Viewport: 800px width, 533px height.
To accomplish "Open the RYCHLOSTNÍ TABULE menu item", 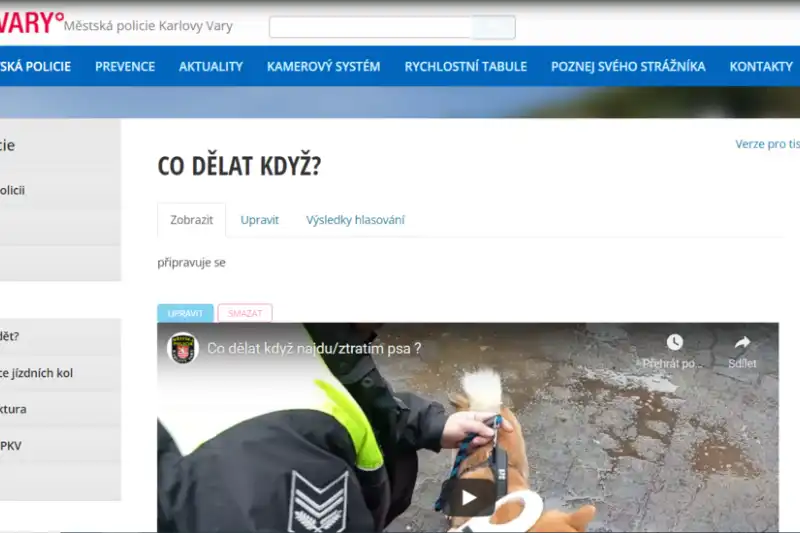I will click(465, 66).
